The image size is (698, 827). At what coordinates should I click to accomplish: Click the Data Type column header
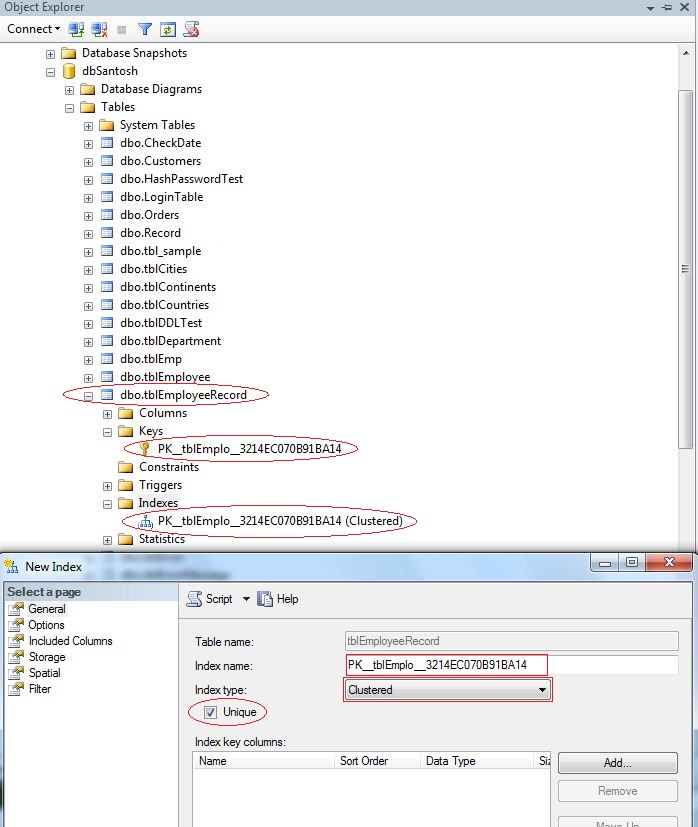(477, 761)
